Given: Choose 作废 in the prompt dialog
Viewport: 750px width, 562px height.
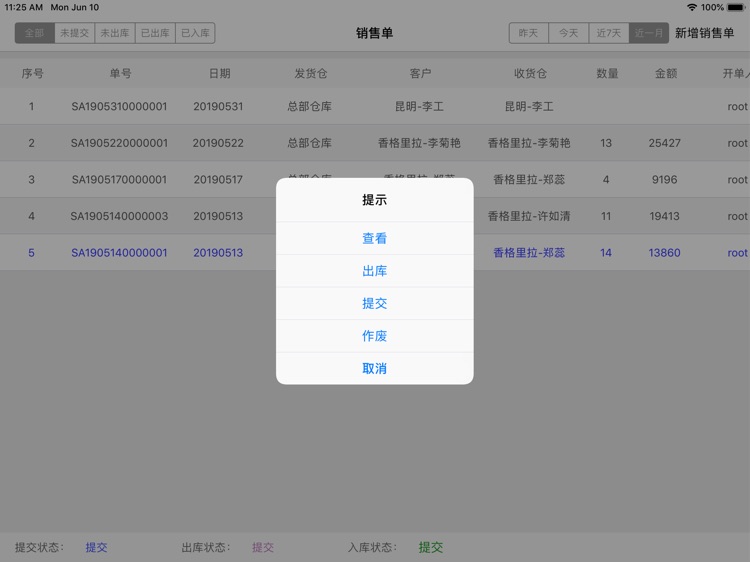Looking at the screenshot, I should (x=375, y=336).
